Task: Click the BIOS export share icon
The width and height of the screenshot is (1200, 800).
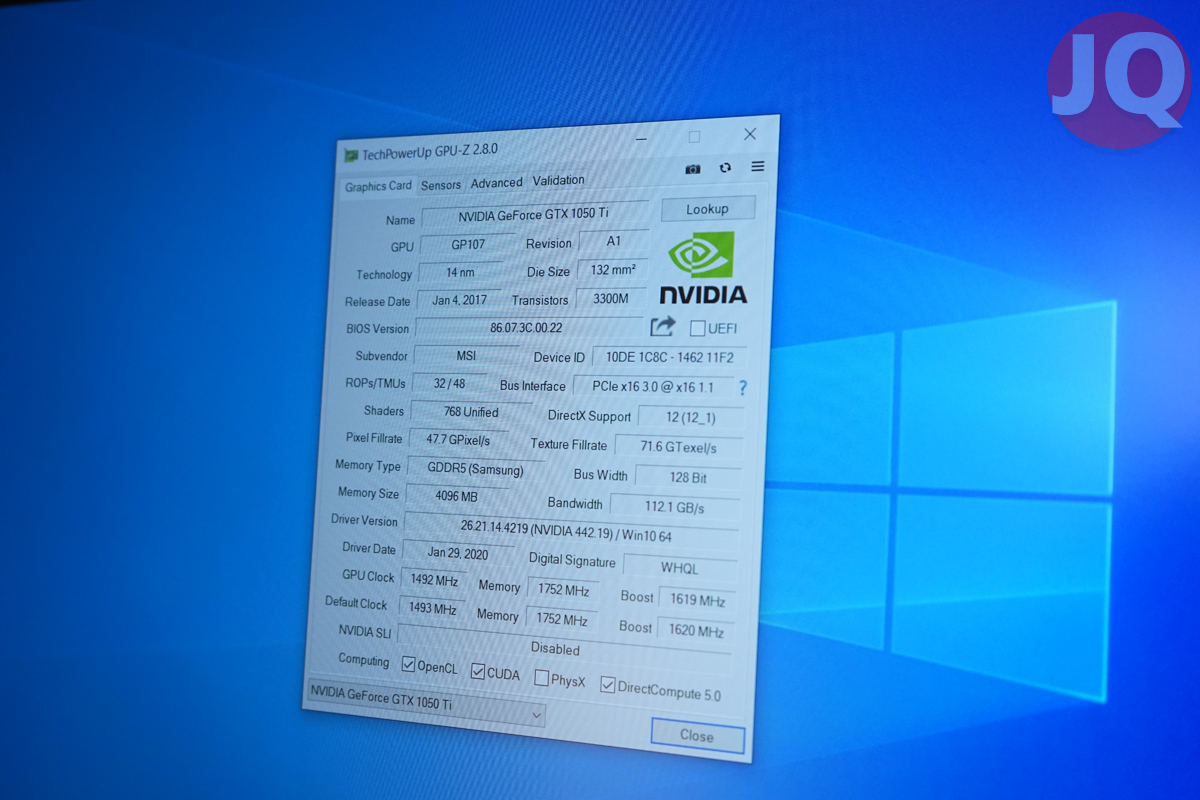Action: (x=663, y=326)
